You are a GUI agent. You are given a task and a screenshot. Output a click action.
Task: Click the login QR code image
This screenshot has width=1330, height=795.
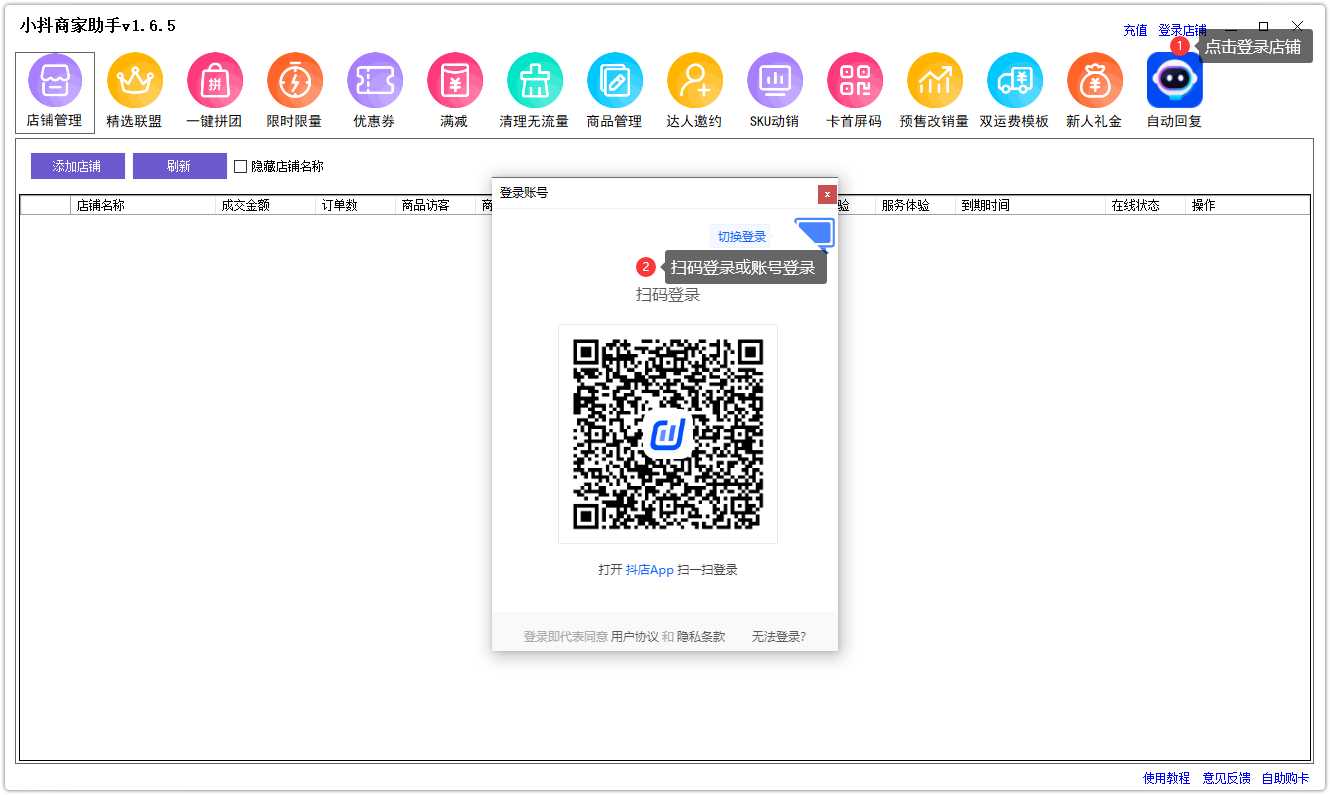tap(667, 433)
